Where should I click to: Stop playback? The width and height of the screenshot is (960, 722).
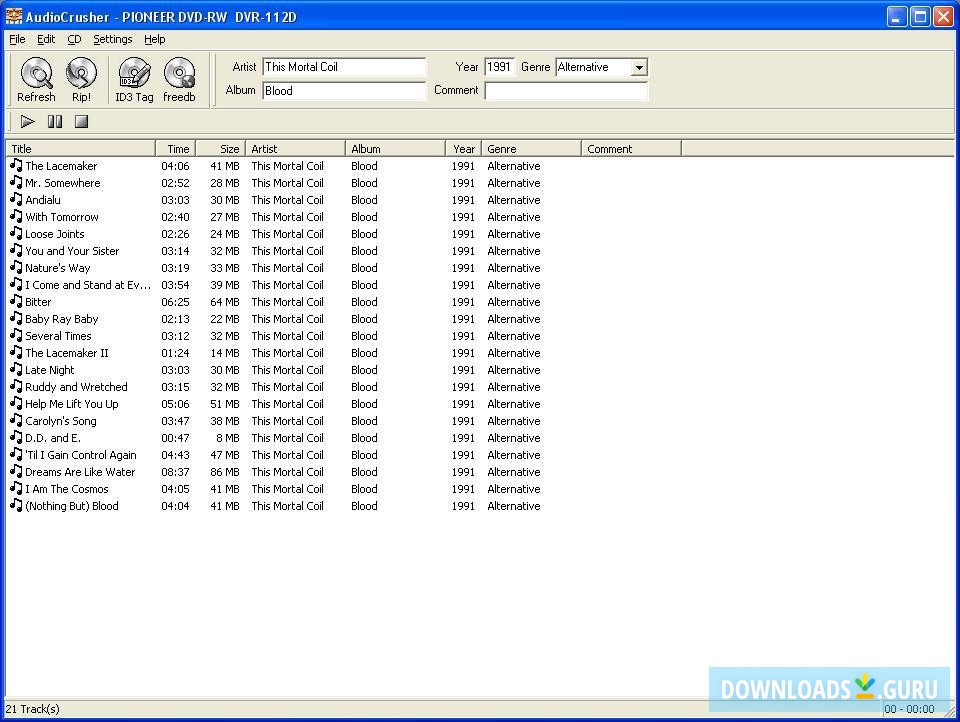(81, 121)
